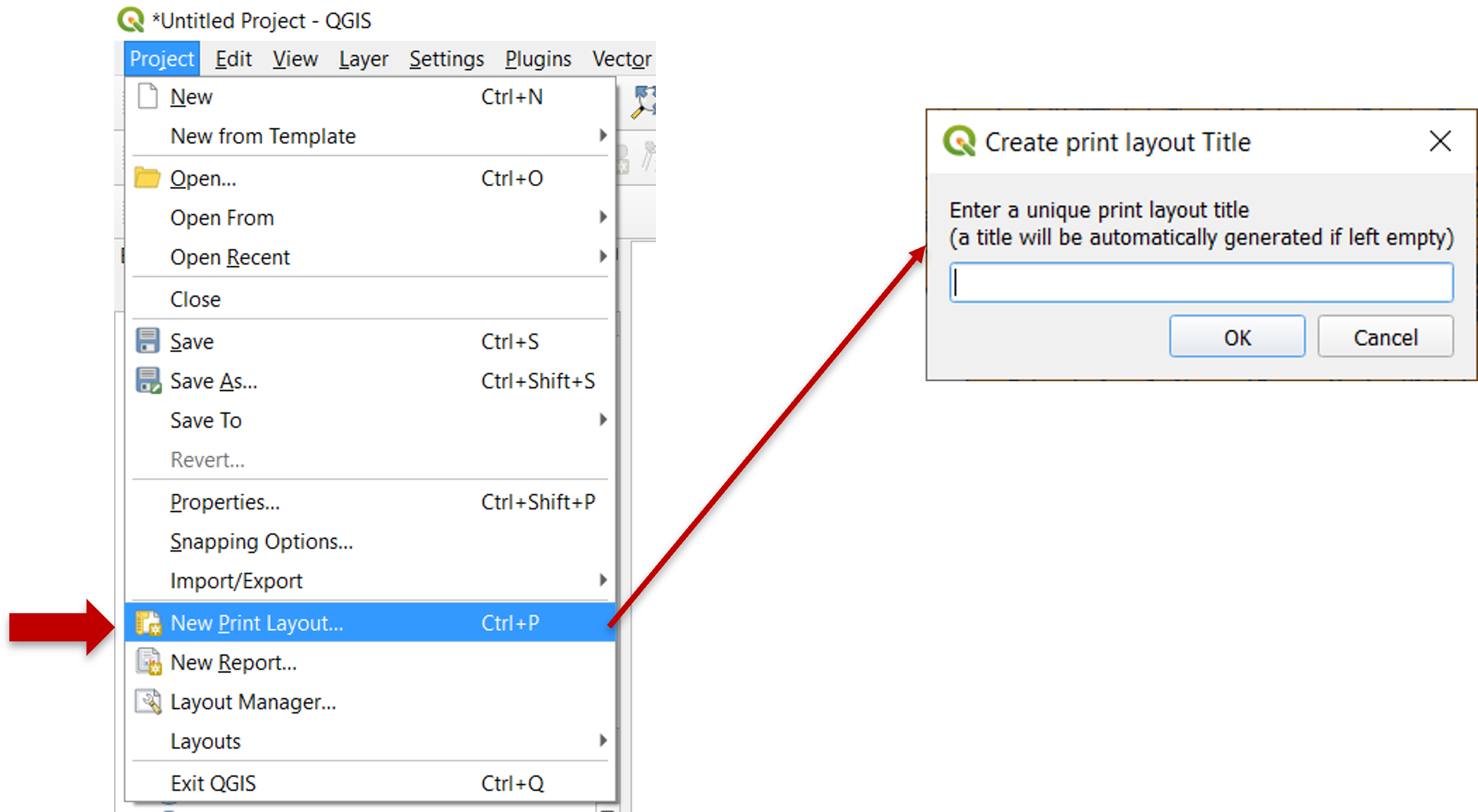Open project Properties... entry
This screenshot has width=1478, height=812.
[x=370, y=502]
